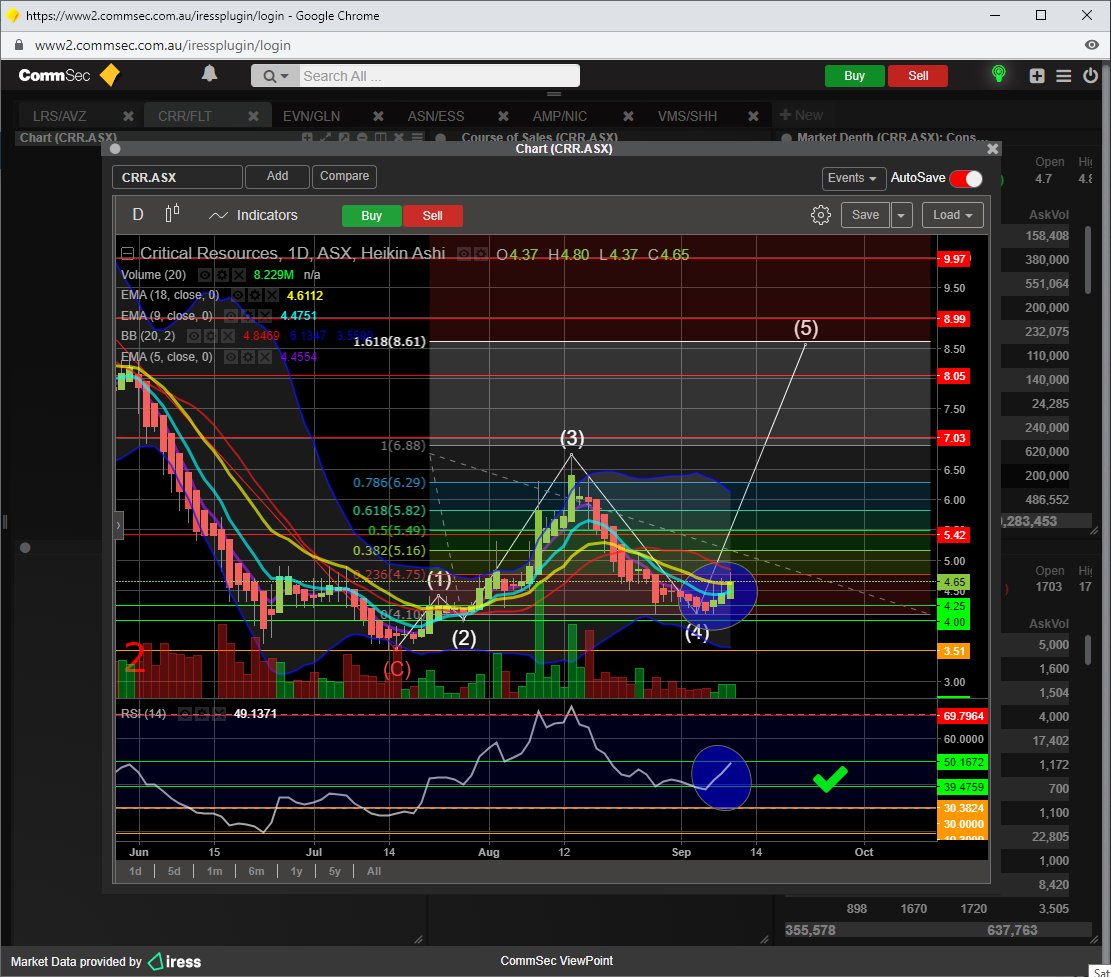Viewport: 1111px width, 977px height.
Task: Open the alerts bell notification icon
Action: pyautogui.click(x=210, y=74)
